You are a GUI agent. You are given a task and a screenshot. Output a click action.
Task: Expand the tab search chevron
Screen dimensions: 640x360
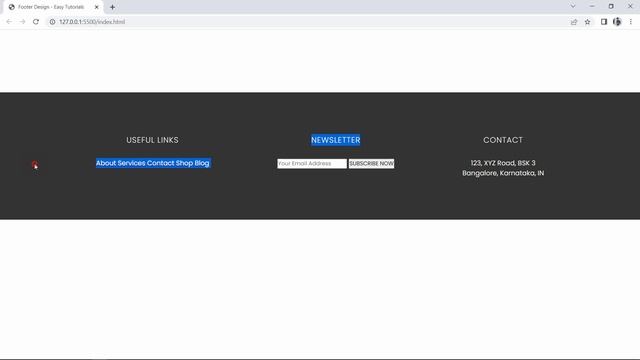point(573,6)
